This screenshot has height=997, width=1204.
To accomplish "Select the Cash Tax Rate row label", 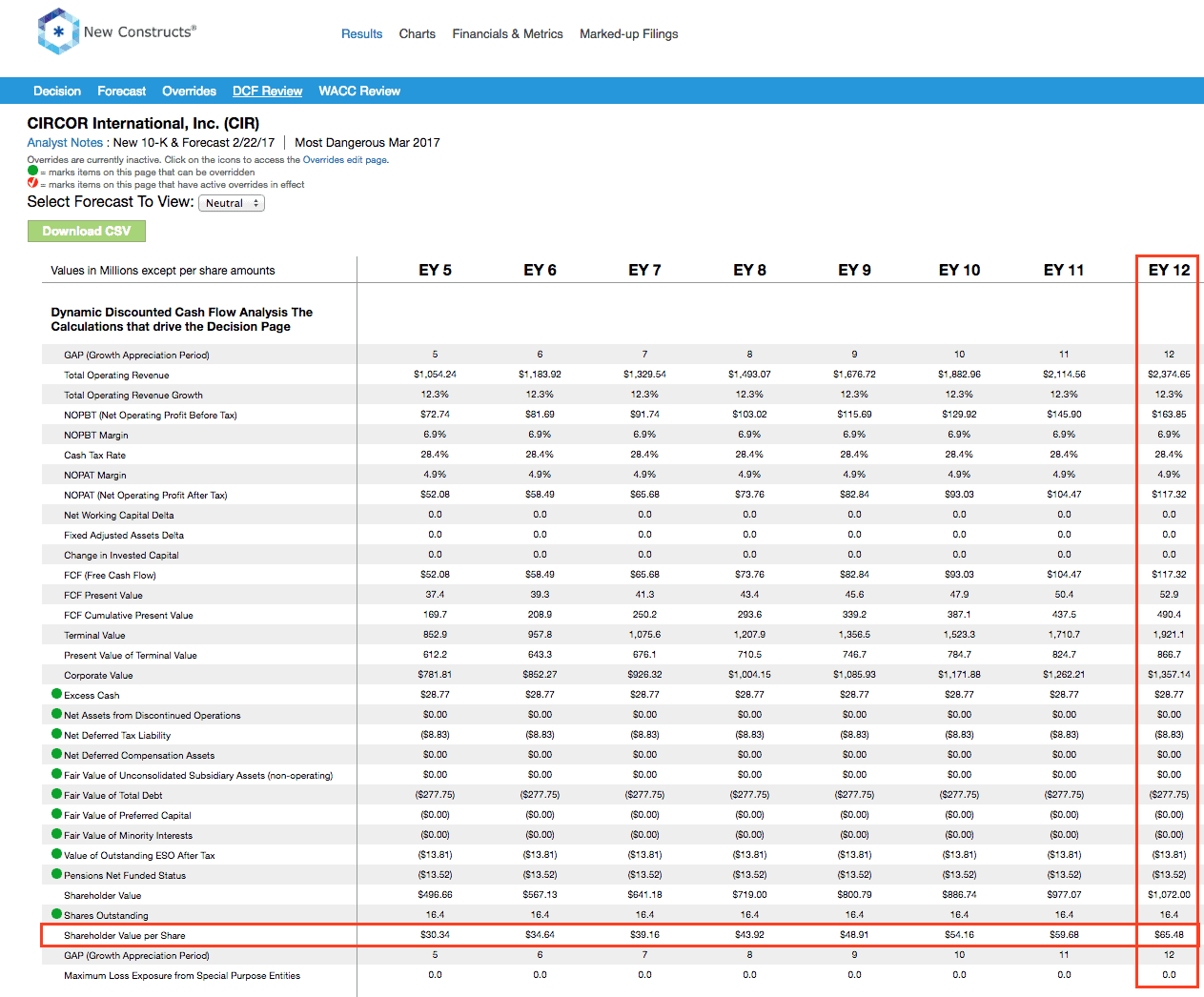I will point(94,455).
